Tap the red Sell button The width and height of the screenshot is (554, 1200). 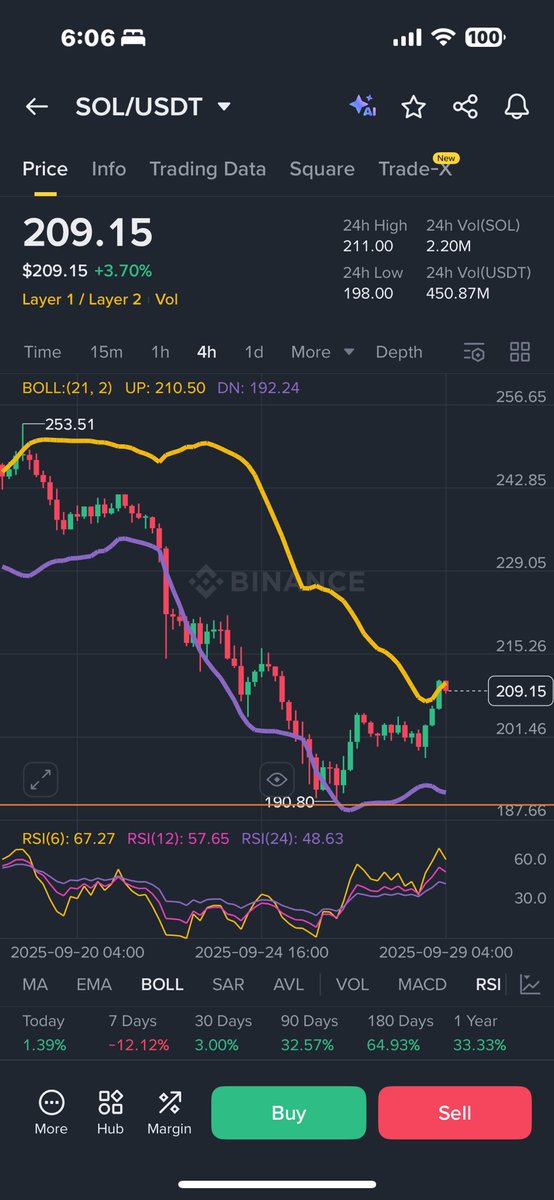point(455,1113)
